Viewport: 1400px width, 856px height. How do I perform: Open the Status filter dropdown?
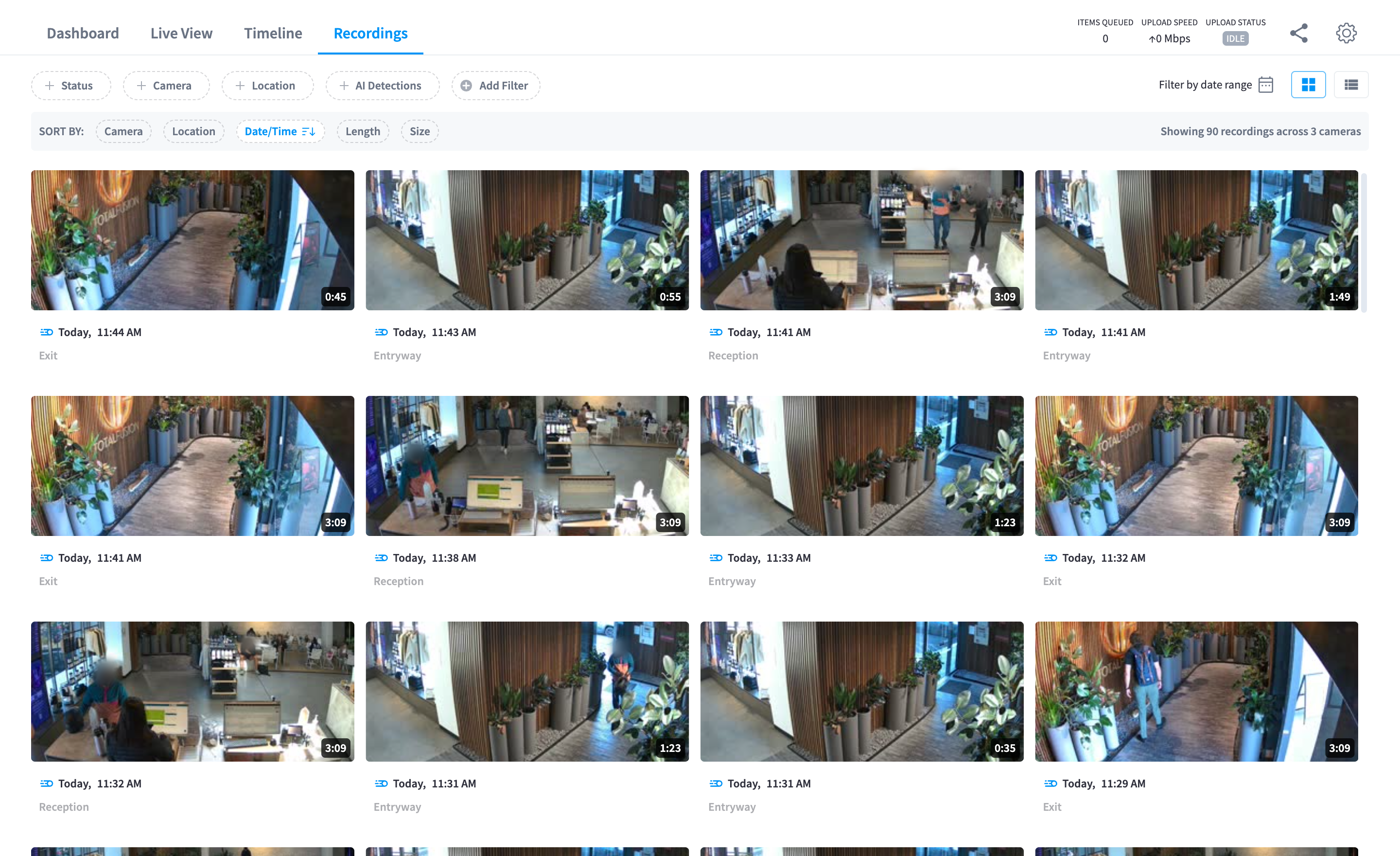(71, 85)
